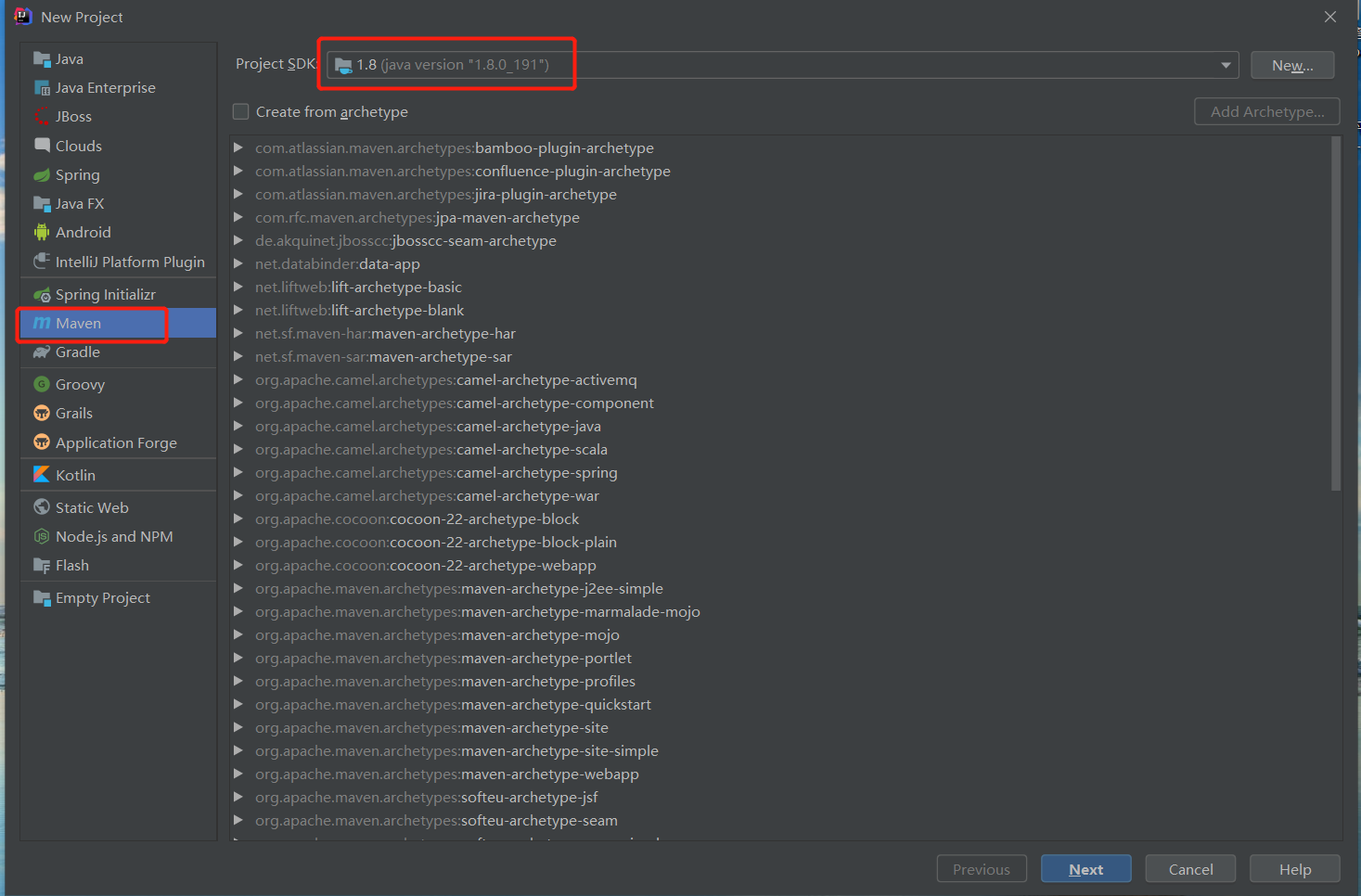
Task: Select camel-archetype-activemq row
Action: point(780,379)
